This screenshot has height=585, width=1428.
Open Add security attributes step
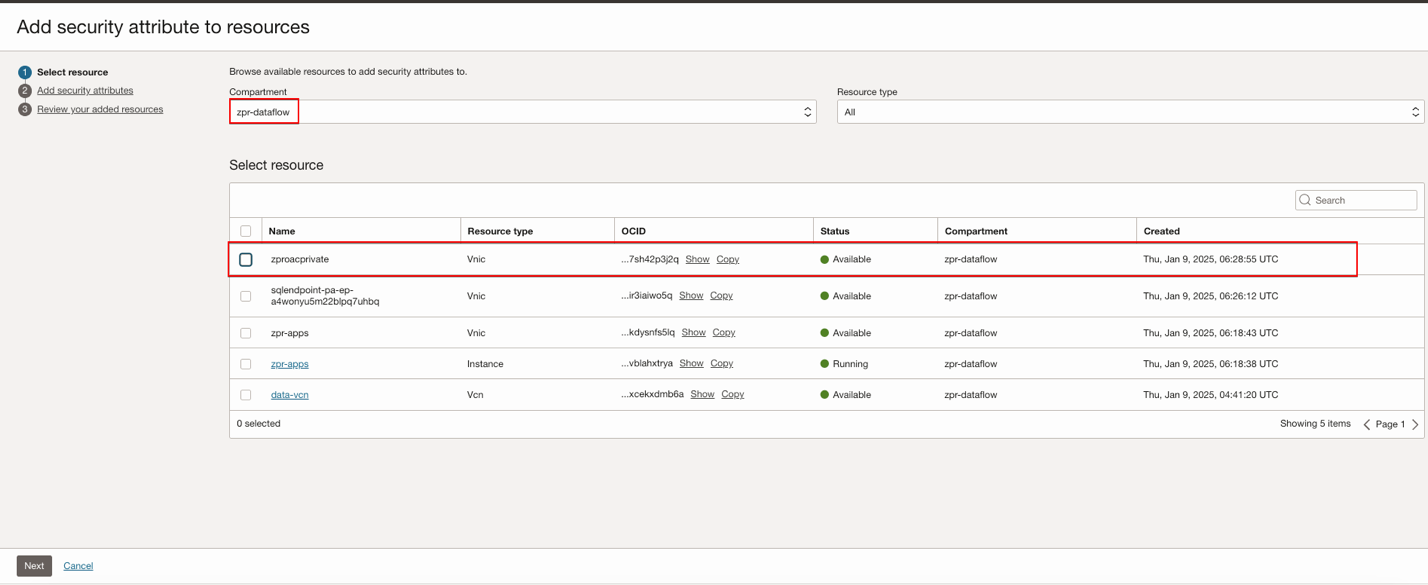[85, 91]
